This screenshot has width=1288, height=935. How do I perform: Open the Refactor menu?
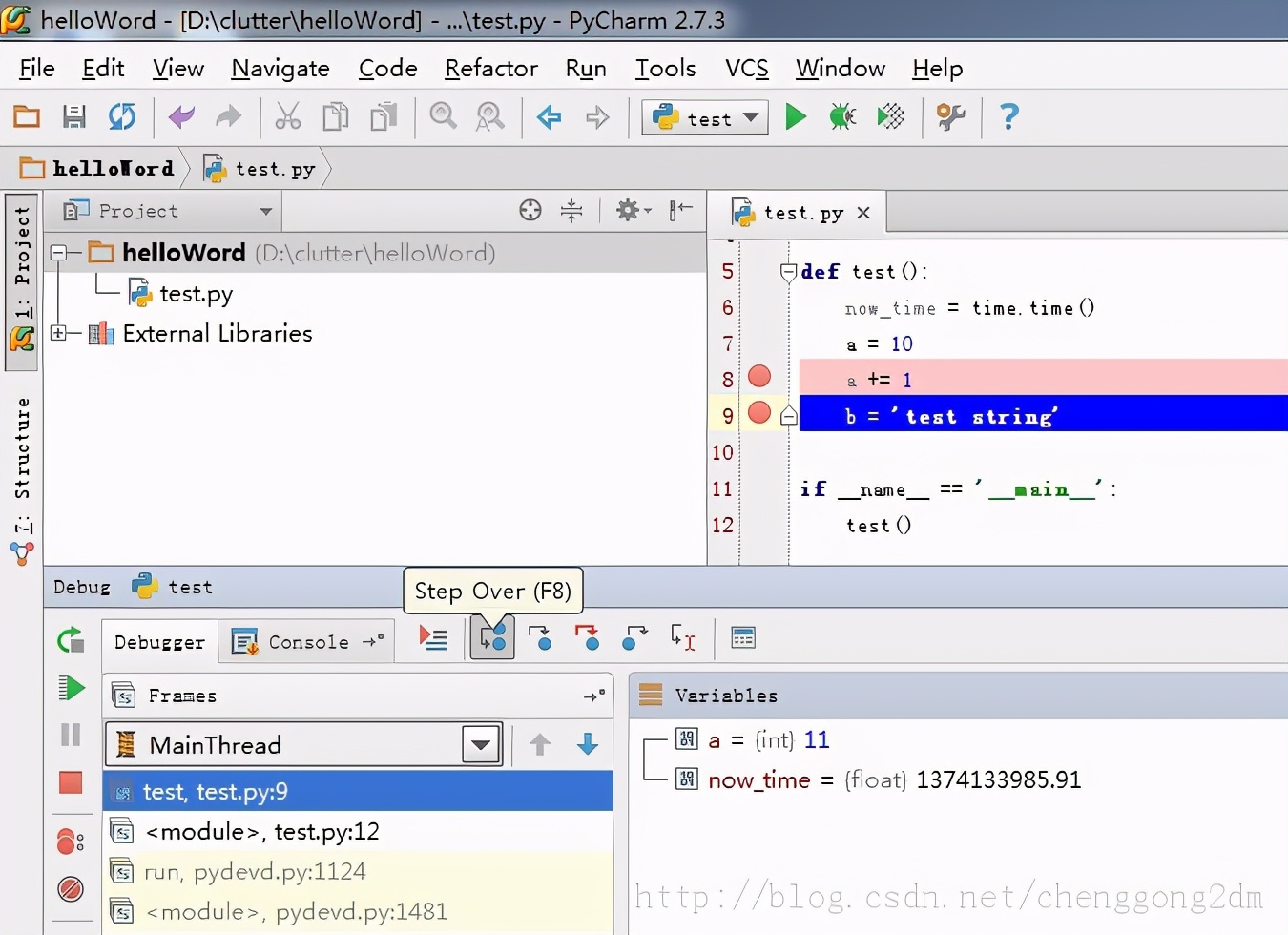490,68
